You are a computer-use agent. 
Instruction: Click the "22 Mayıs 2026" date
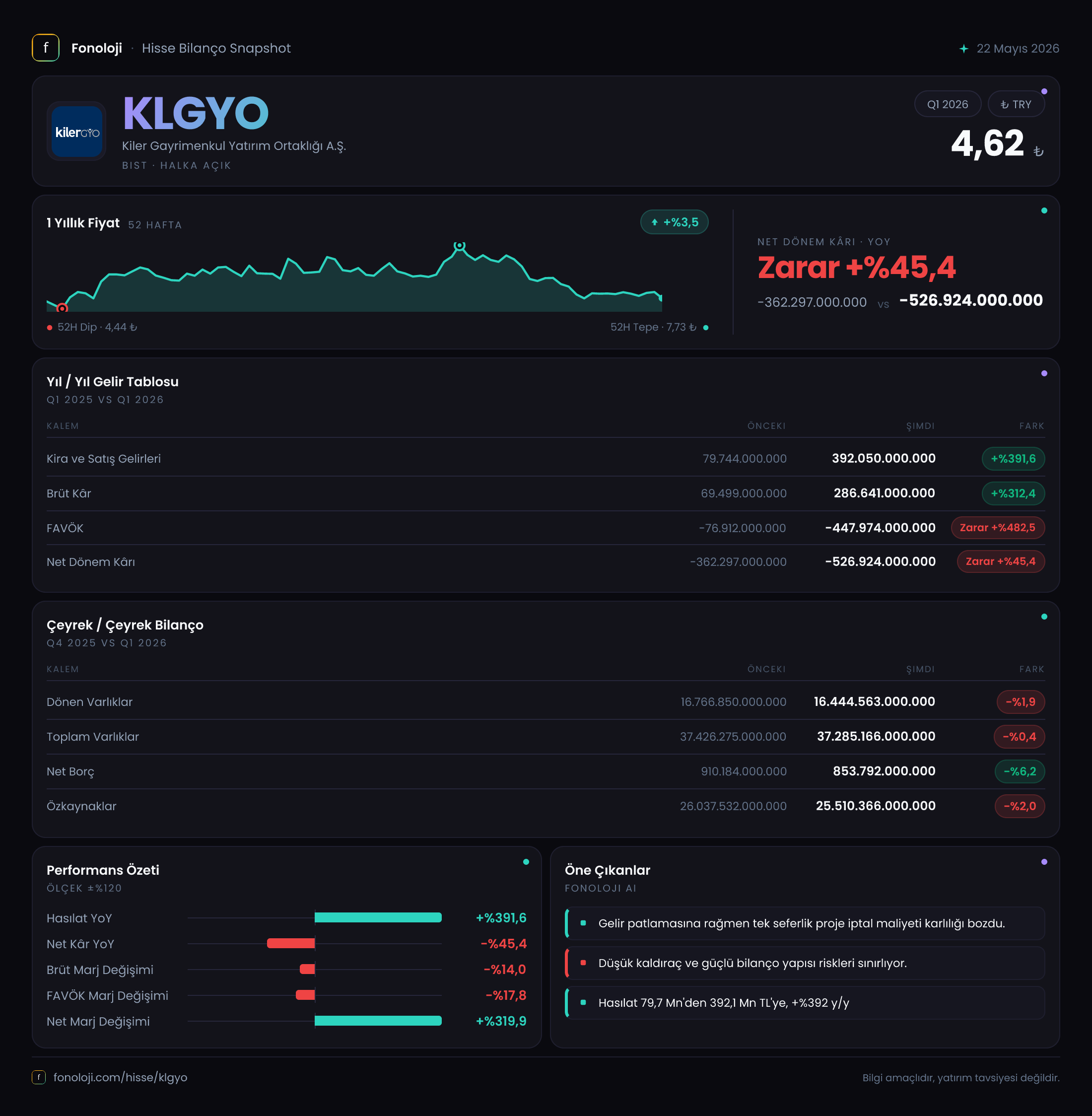[1018, 49]
